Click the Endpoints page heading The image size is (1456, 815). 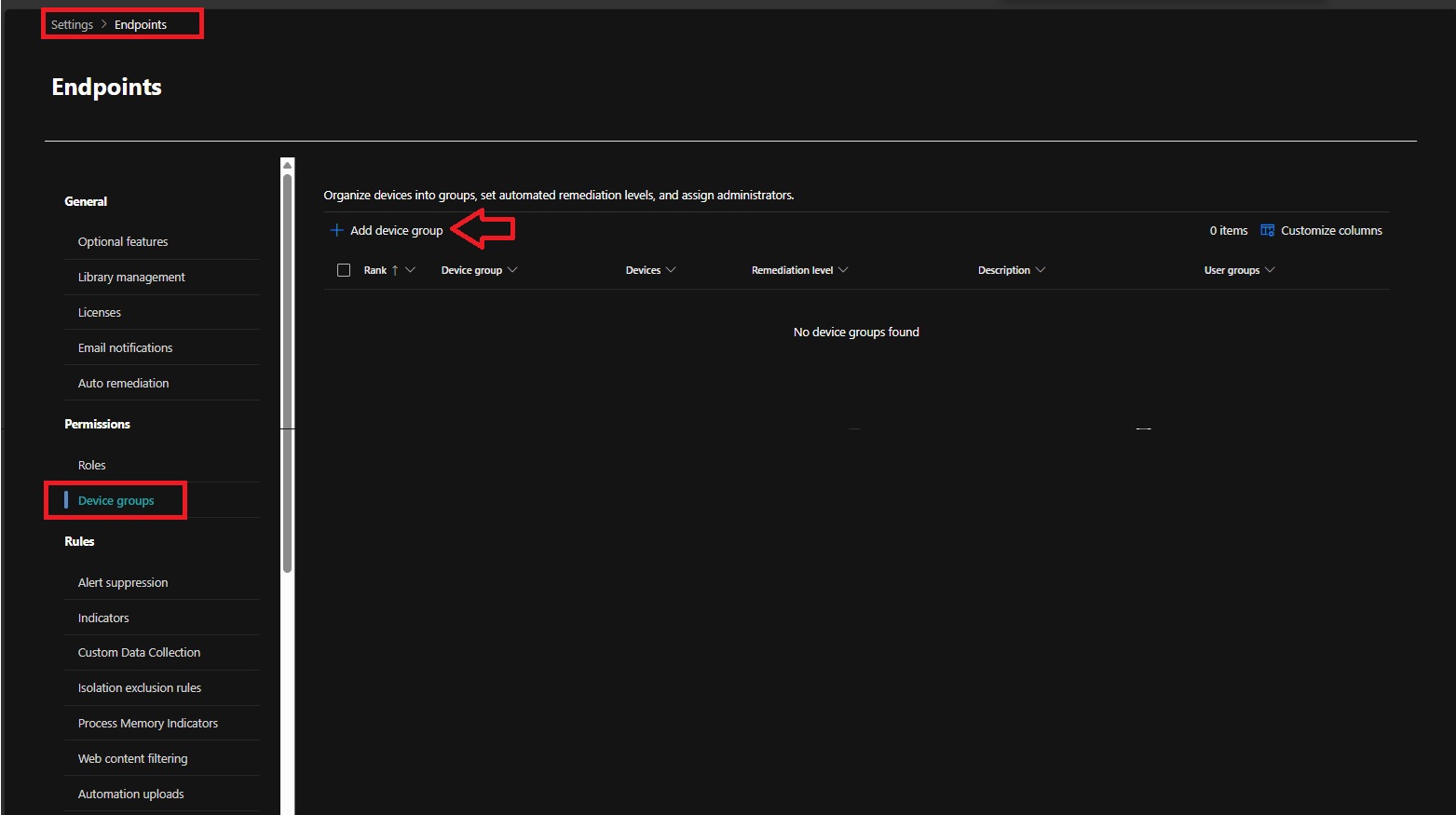pyautogui.click(x=107, y=88)
